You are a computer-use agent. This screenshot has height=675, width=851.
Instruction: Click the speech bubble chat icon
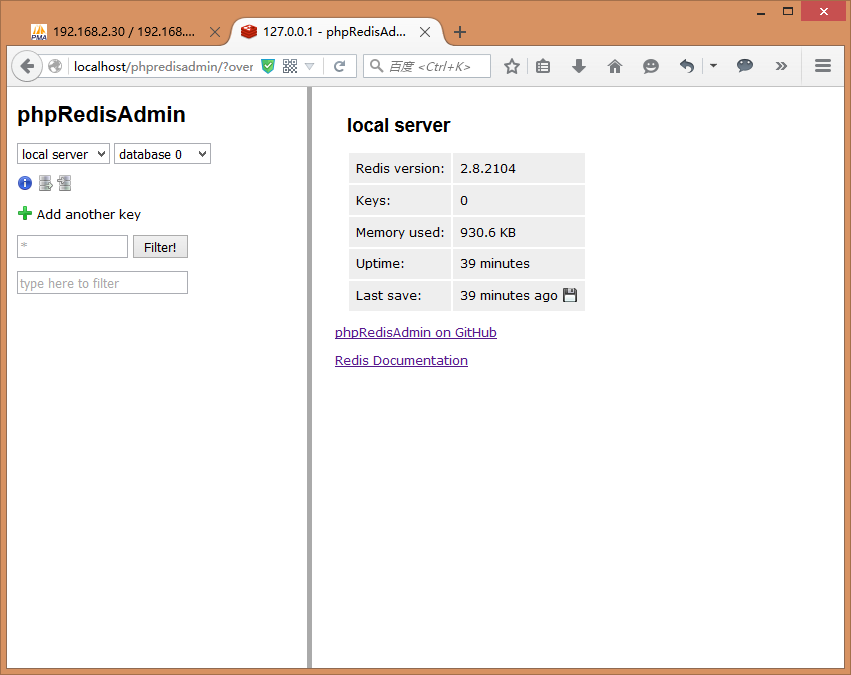click(x=745, y=66)
